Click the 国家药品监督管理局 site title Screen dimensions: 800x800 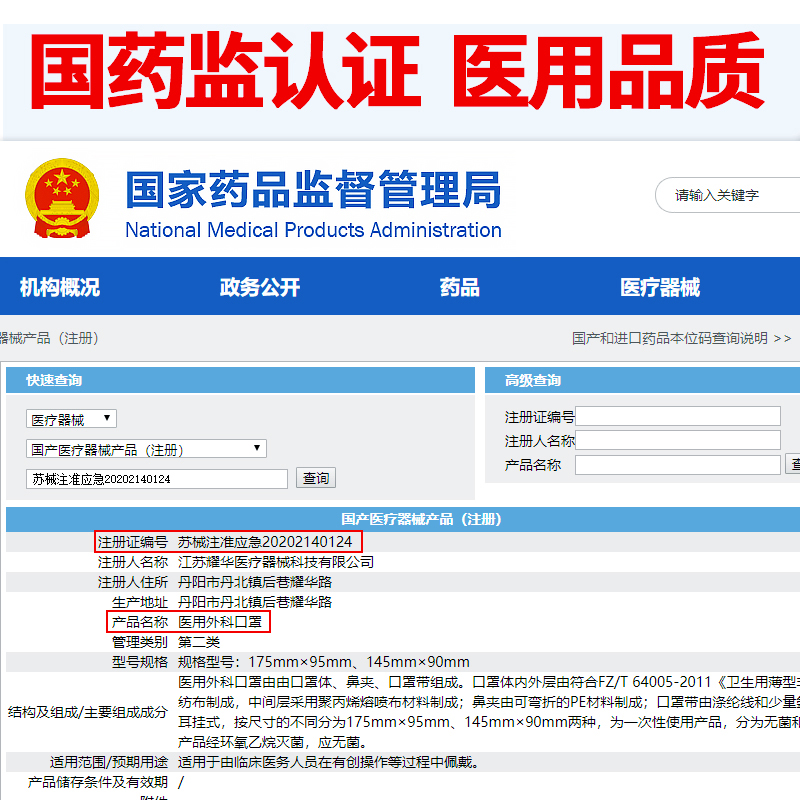coord(313,189)
